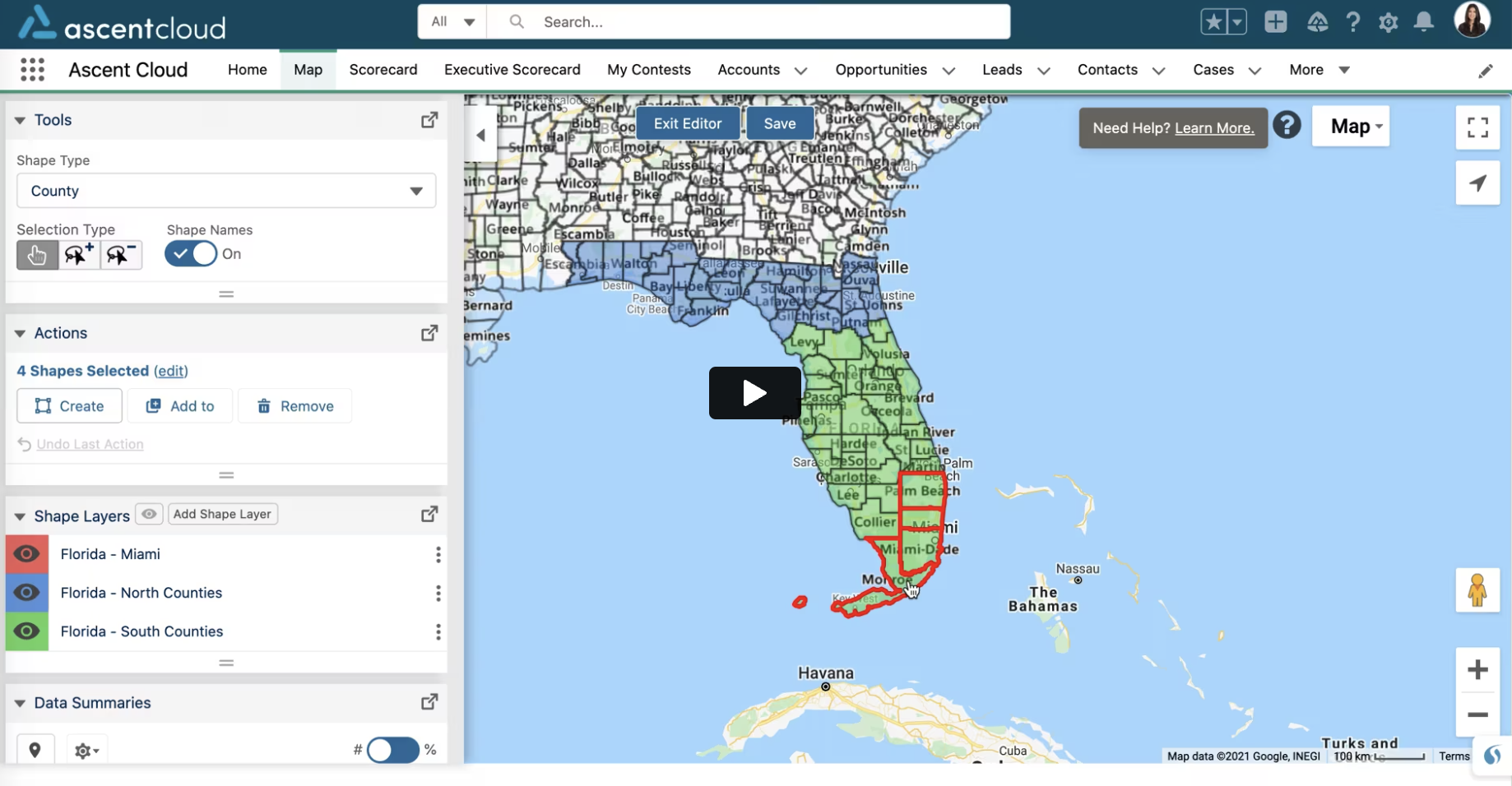Collapse the Actions section
The image size is (1512, 786).
click(x=20, y=333)
